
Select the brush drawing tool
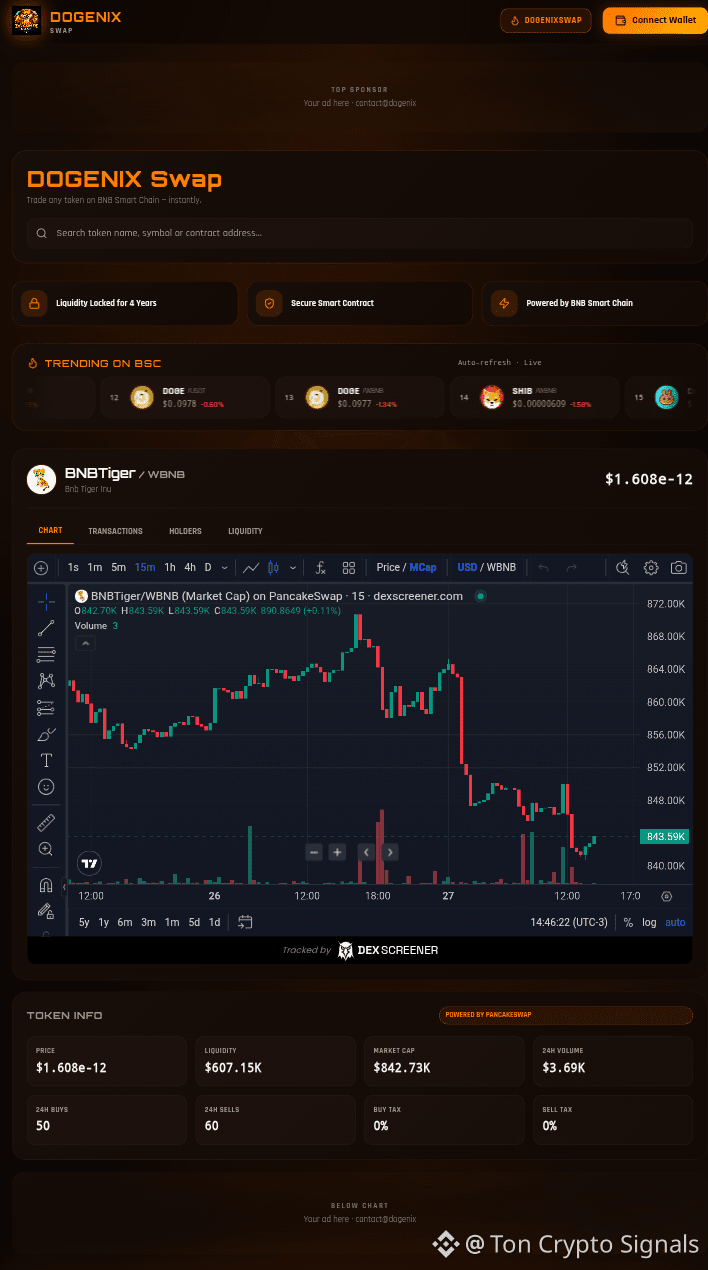[x=46, y=734]
